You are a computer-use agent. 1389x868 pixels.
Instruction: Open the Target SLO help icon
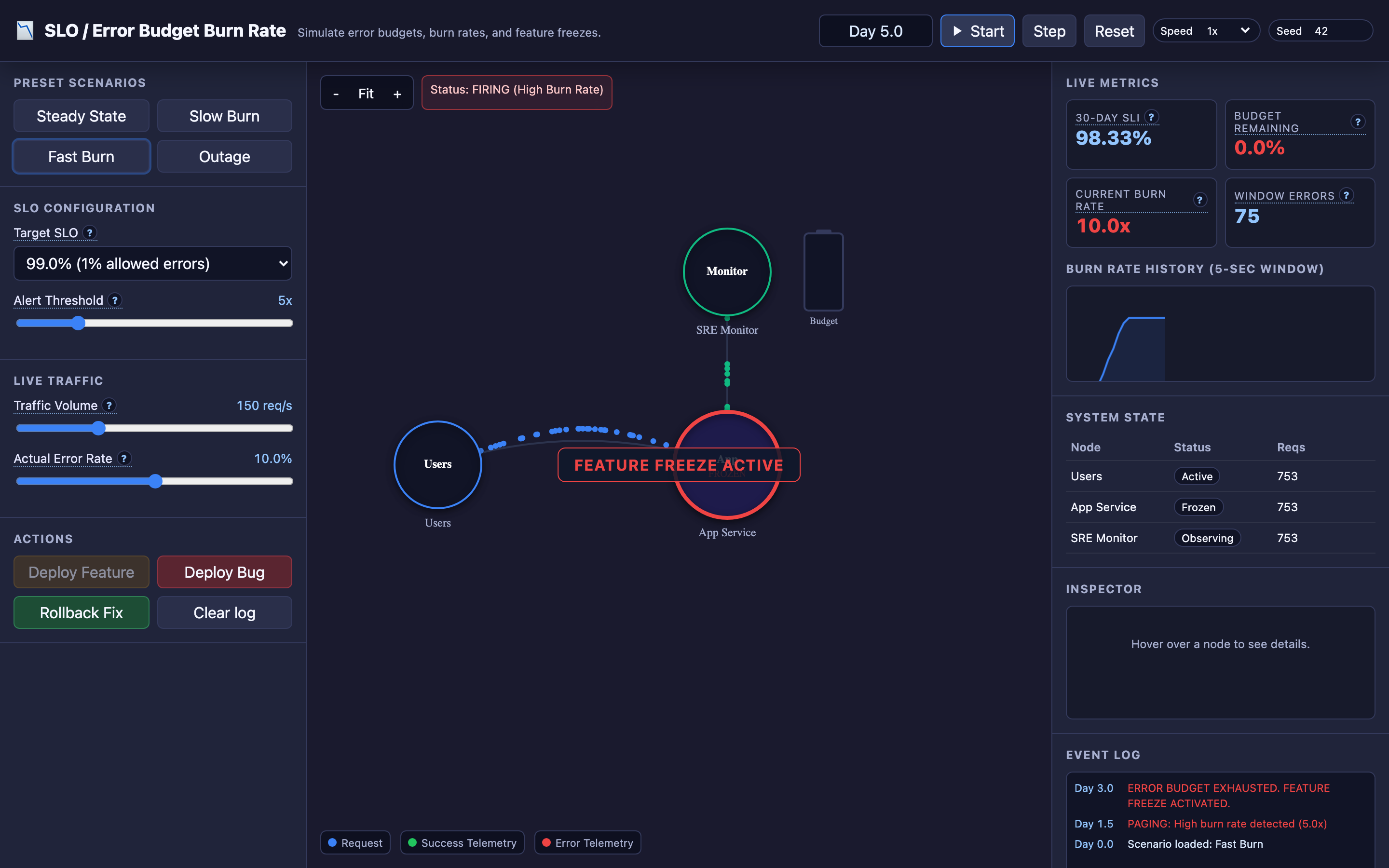(x=90, y=232)
